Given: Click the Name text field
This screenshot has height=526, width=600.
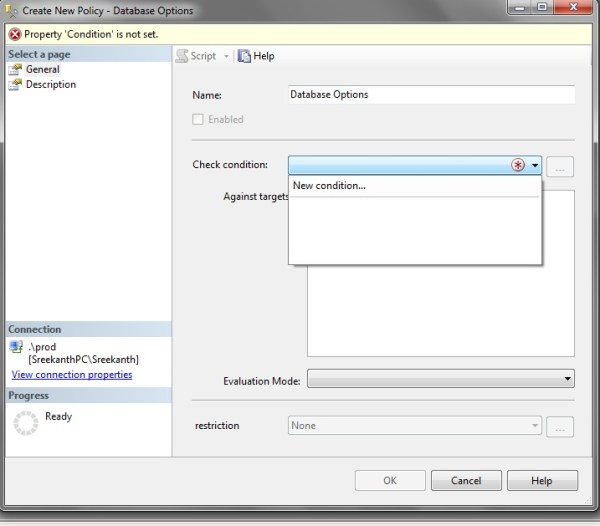Looking at the screenshot, I should (x=430, y=95).
